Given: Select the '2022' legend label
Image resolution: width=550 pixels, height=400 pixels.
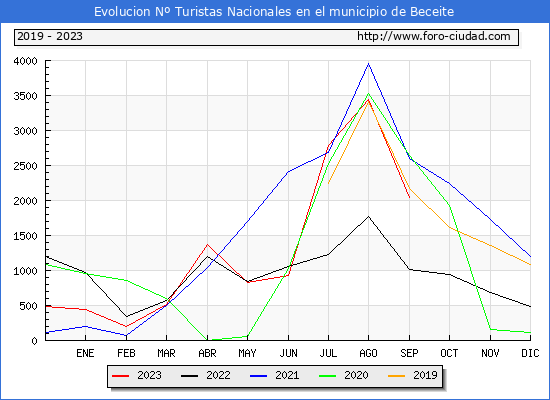Looking at the screenshot, I should [218, 375].
